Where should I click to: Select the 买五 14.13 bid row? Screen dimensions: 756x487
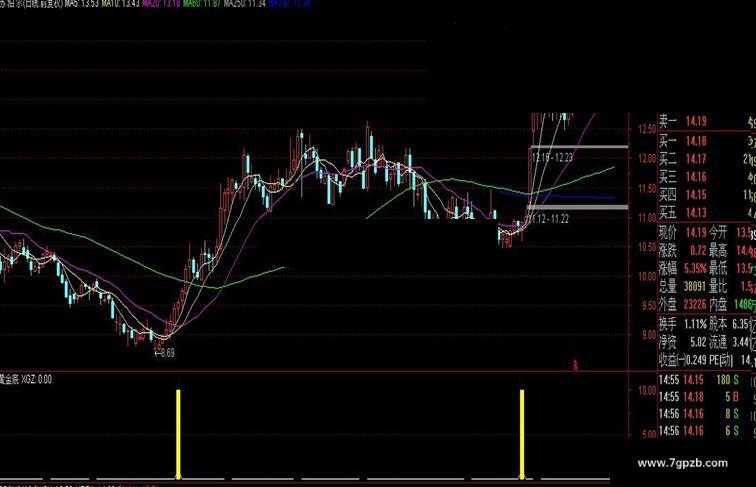click(x=707, y=212)
